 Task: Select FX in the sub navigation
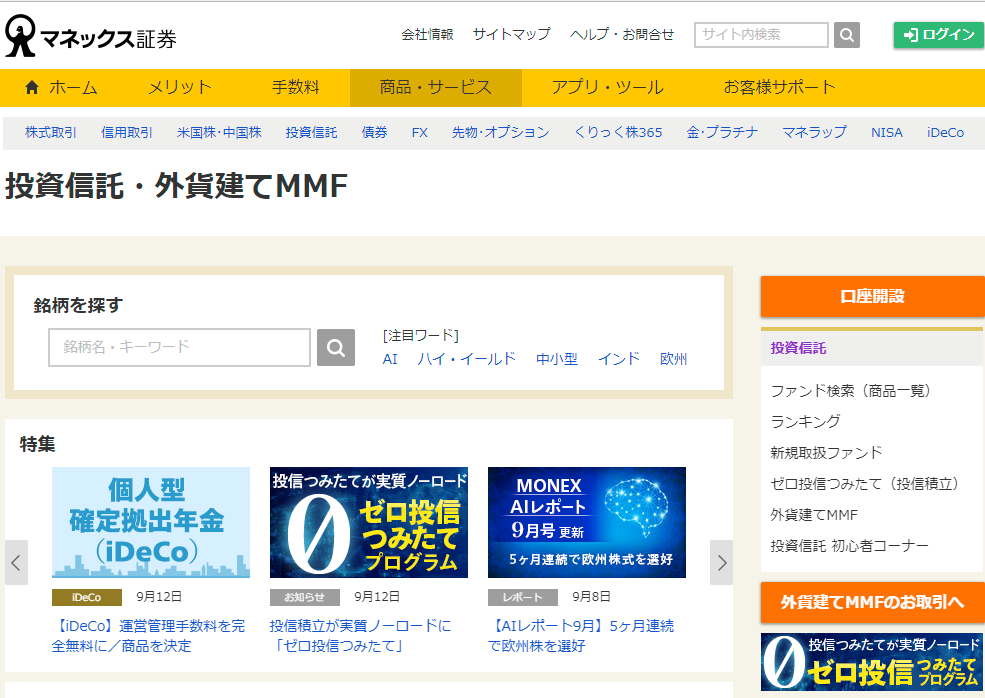click(420, 133)
